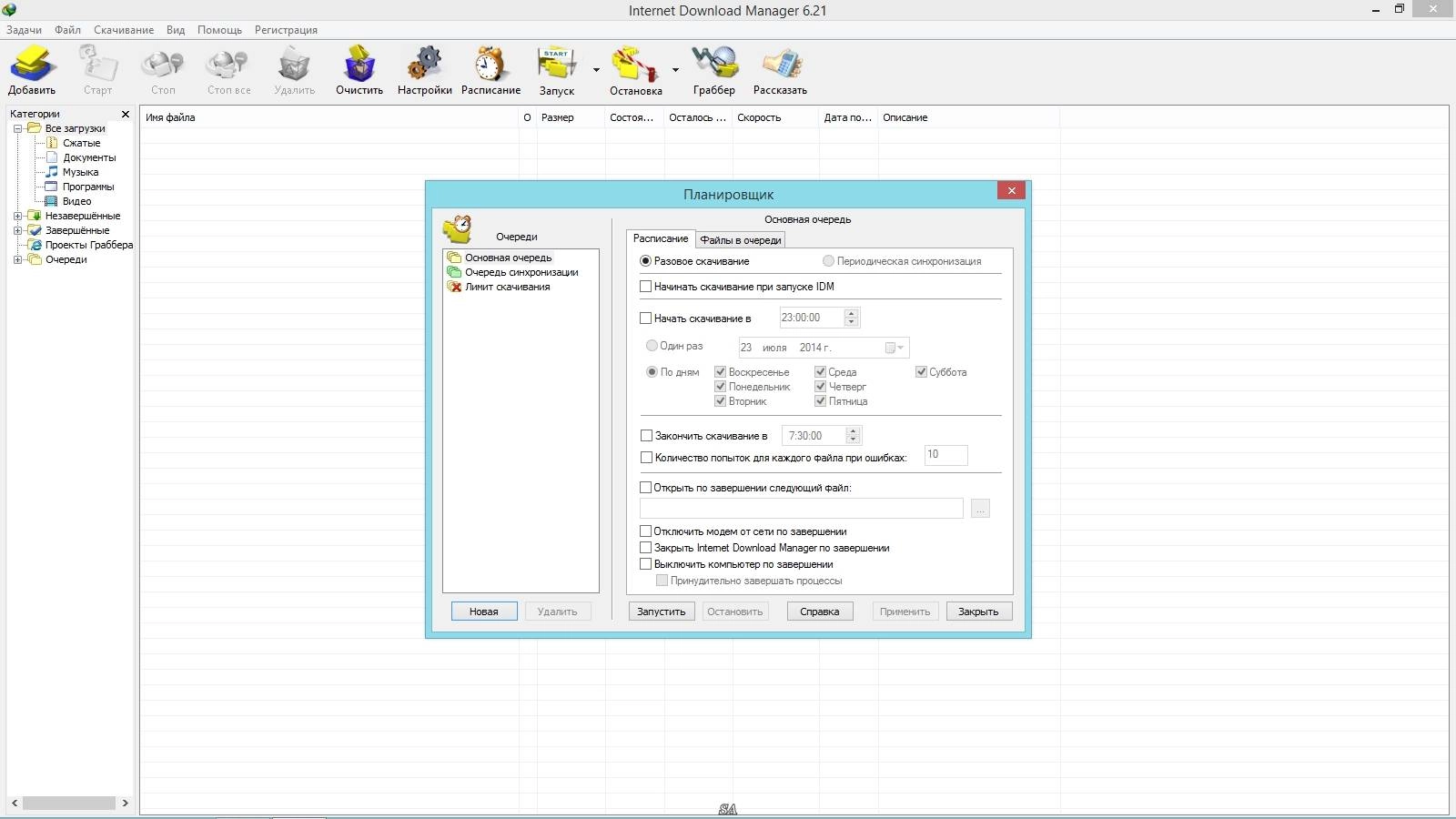Screen dimensions: 1456x819
Task: Click the Добавить (add URL) toolbar icon
Action: [33, 64]
